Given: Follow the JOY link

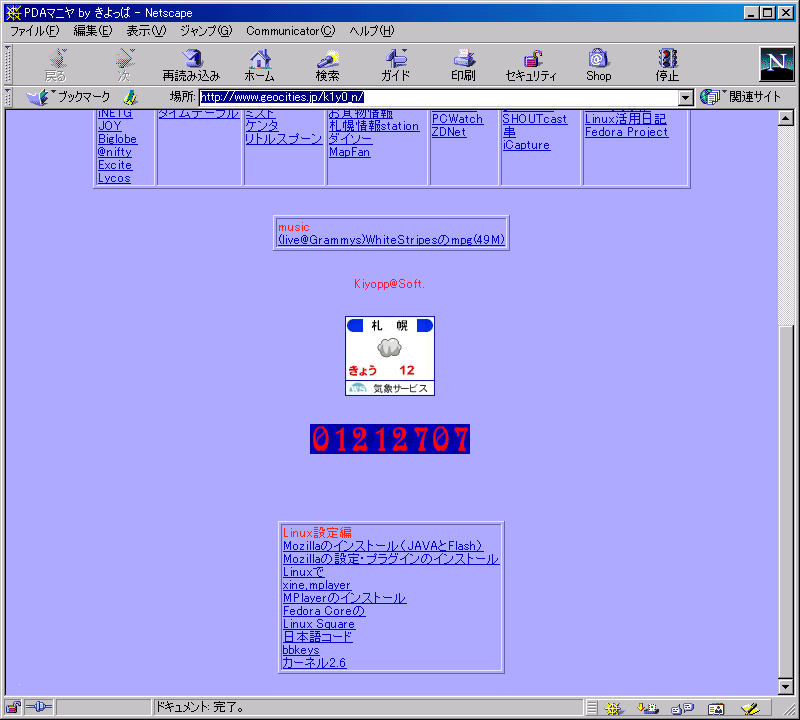Looking at the screenshot, I should [x=110, y=126].
